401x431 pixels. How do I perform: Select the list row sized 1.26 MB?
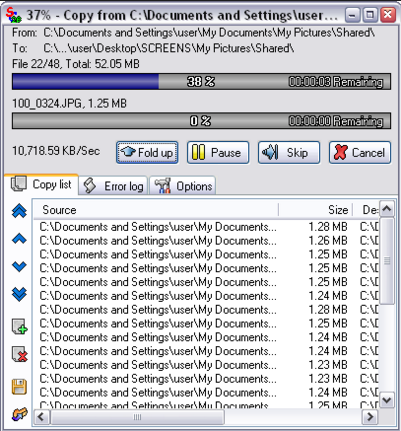206,240
